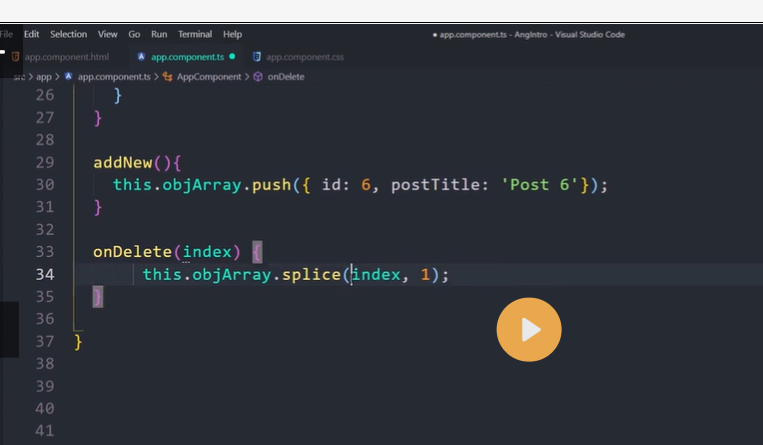Click the unsaved dot on app.component.ts tab
This screenshot has width=763, height=445.
(x=232, y=57)
